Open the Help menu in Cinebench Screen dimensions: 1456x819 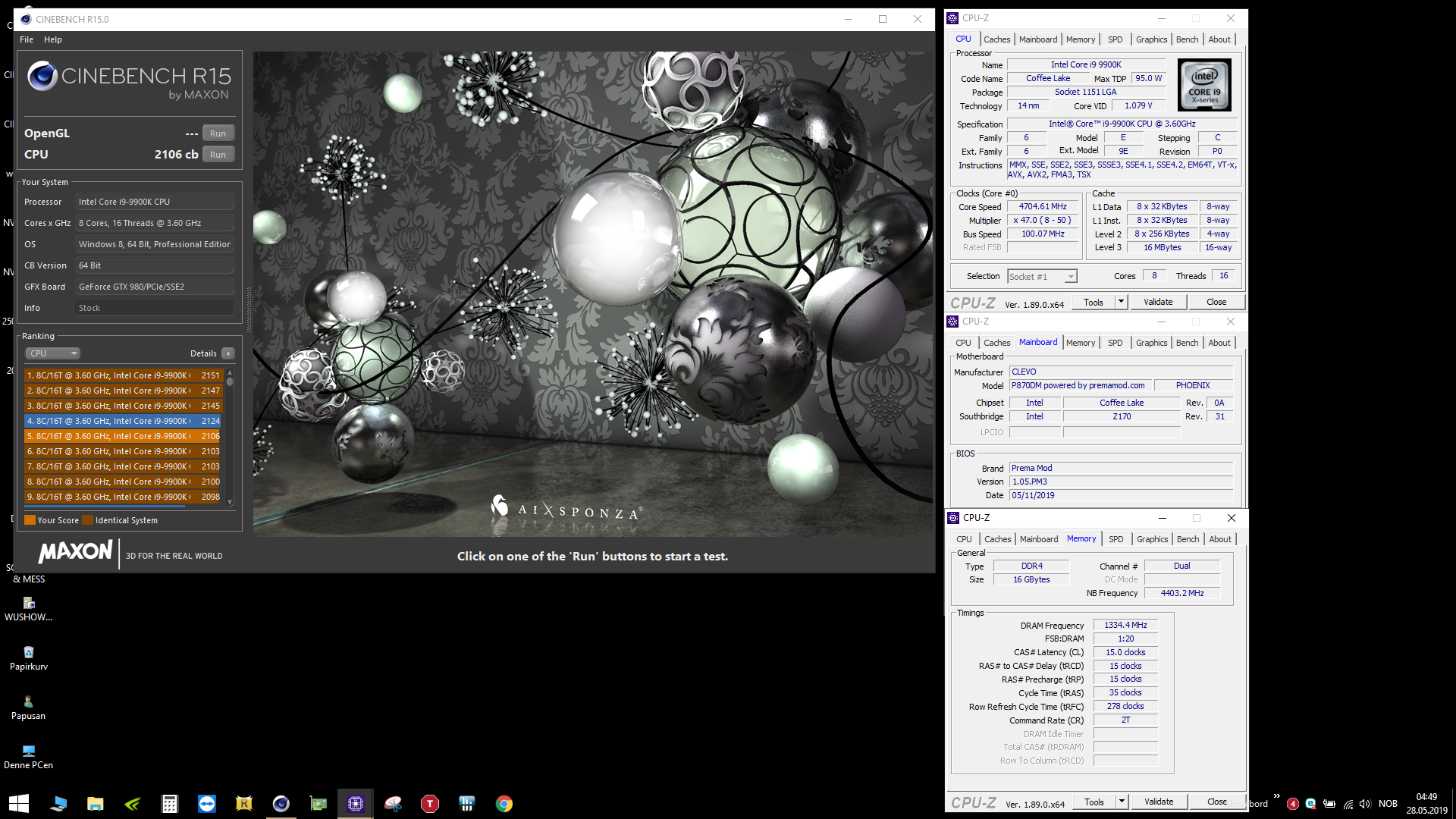pos(52,39)
